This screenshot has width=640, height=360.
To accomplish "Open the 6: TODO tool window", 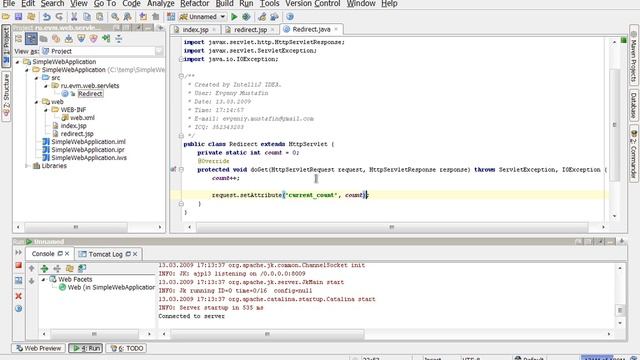I will point(127,348).
